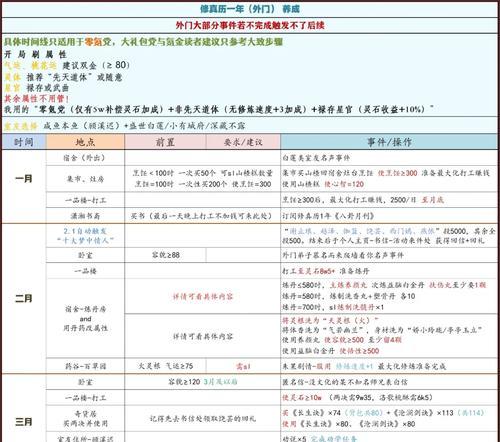Click the "一月" month cell
Image resolution: width=500 pixels, height=442 pixels.
[x=24, y=179]
